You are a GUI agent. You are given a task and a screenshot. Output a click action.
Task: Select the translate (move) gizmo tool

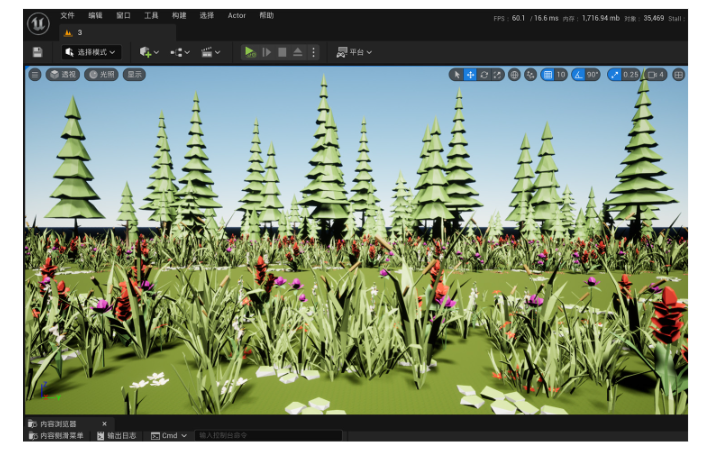pos(470,75)
